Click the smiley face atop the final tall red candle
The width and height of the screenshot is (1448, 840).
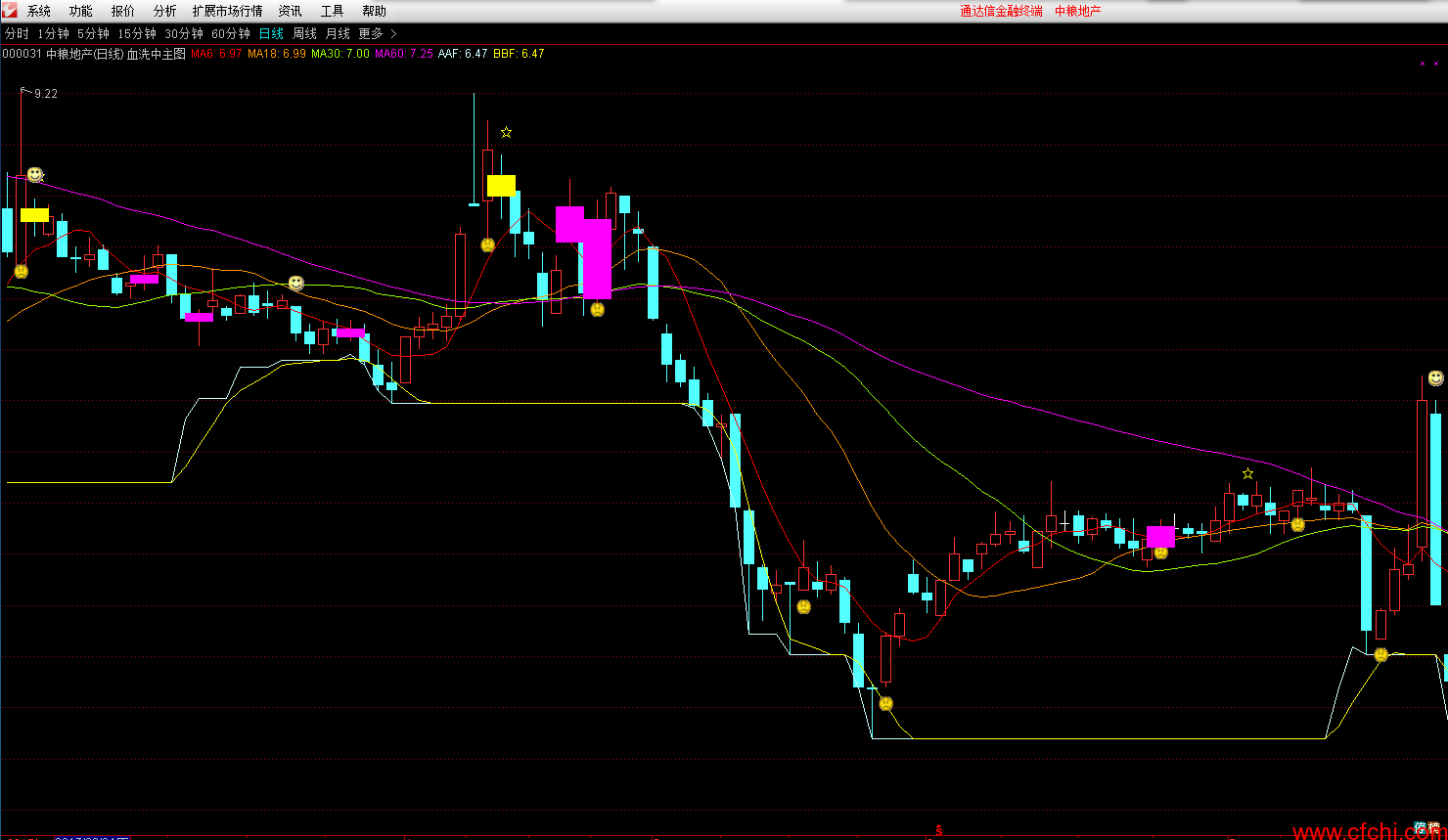1435,377
